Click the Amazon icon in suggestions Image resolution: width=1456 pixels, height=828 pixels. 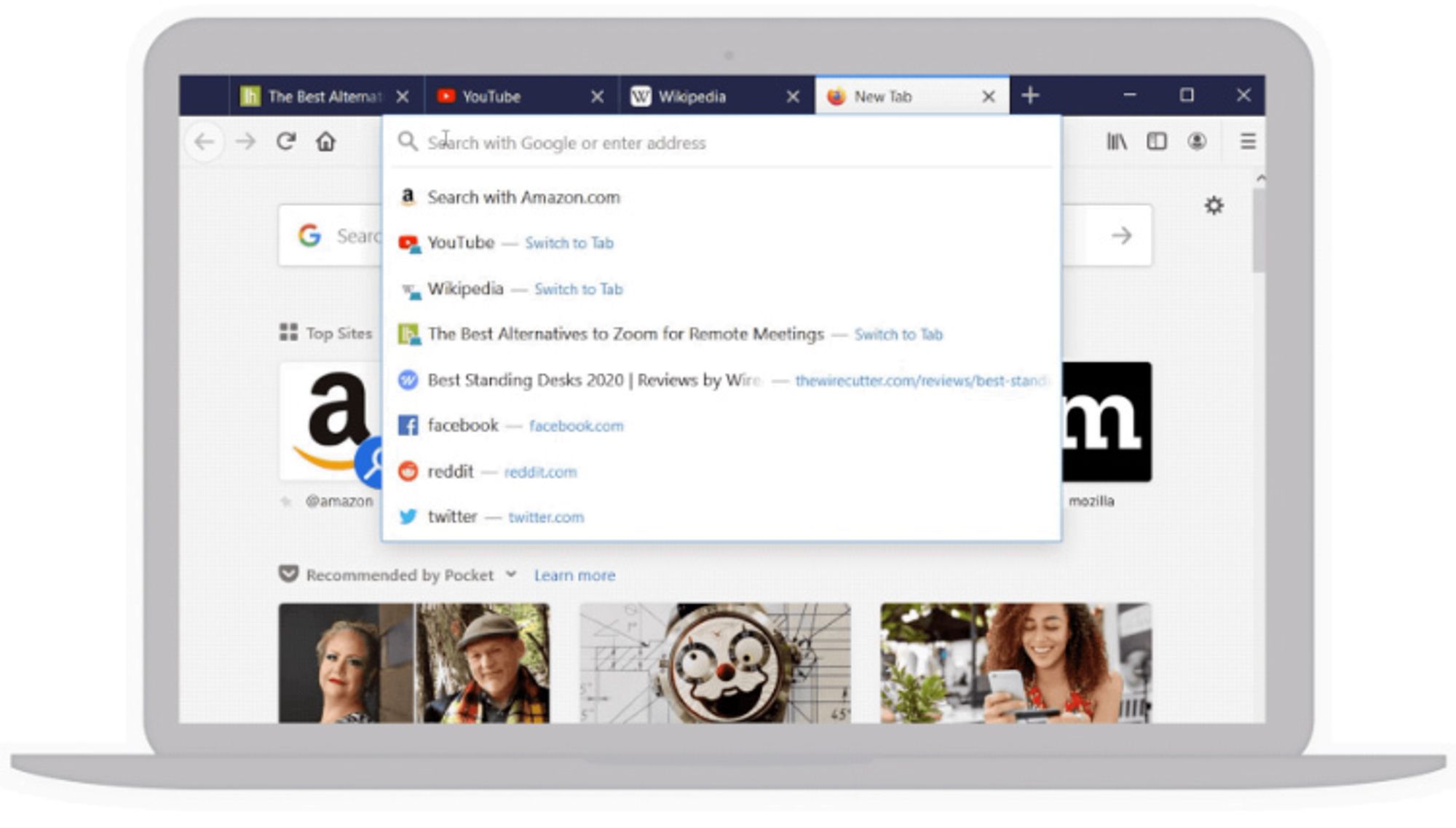[x=408, y=197]
